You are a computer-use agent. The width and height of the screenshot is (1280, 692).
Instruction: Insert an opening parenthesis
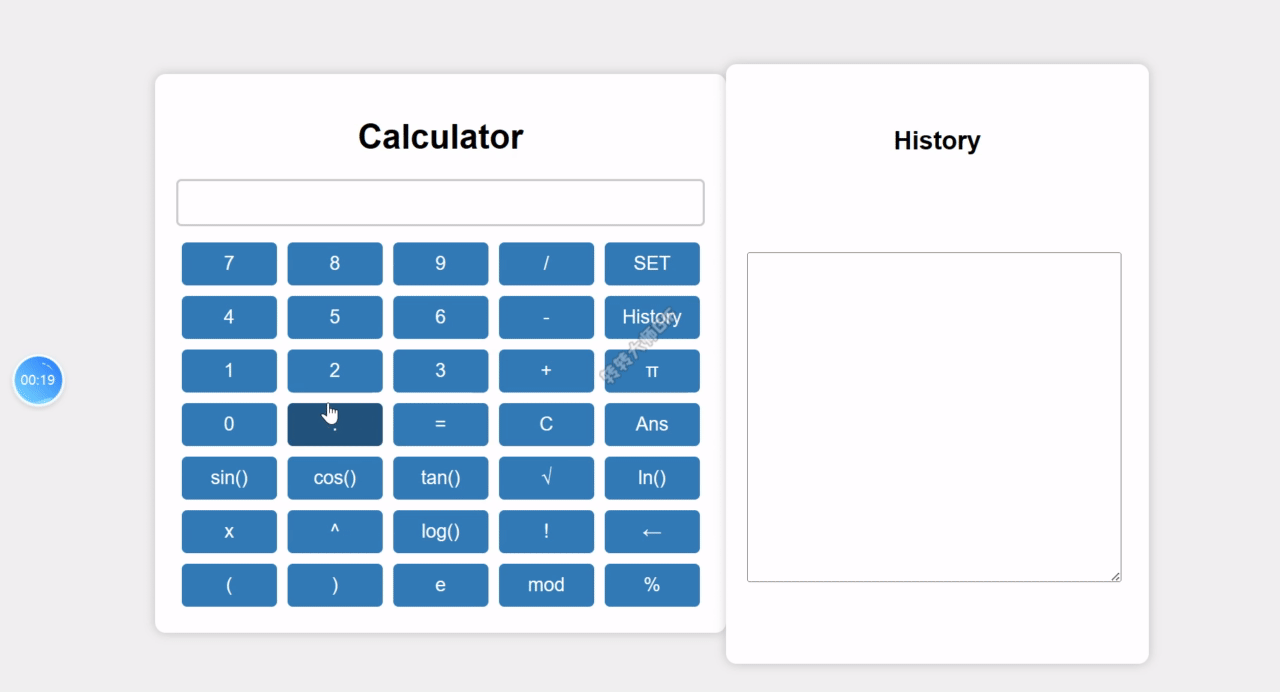(x=229, y=585)
